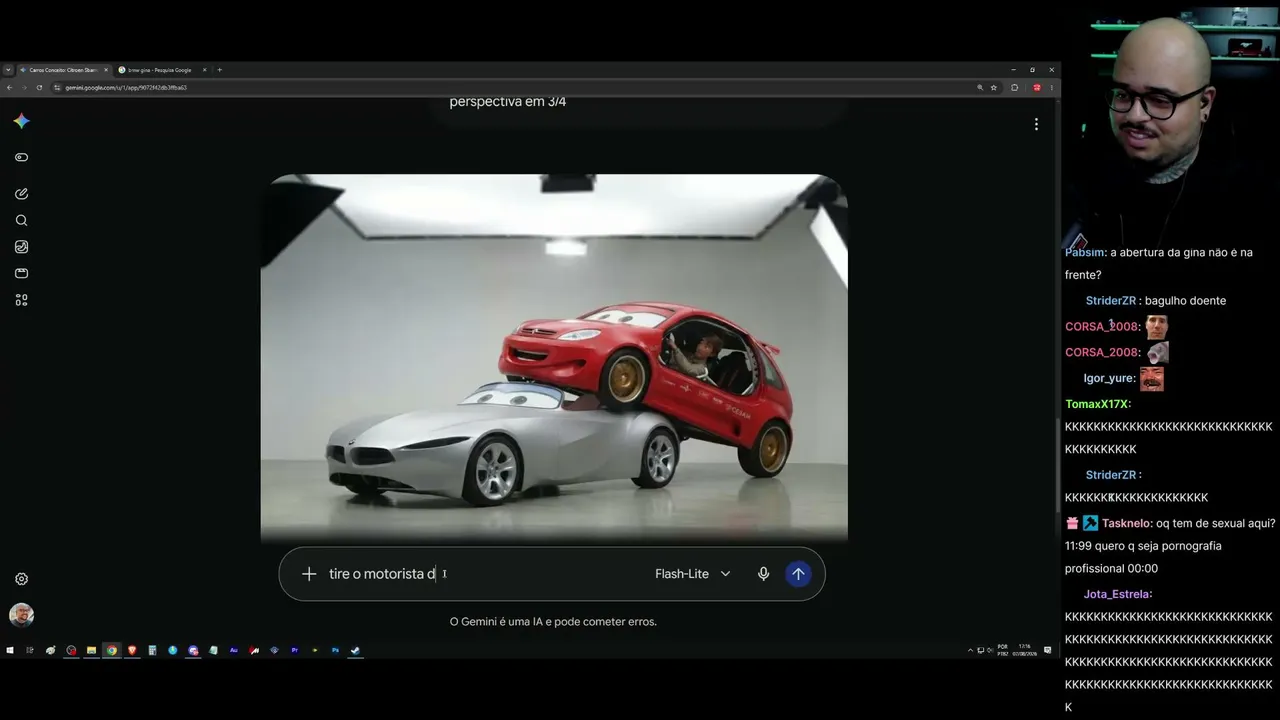Open Chrome from the taskbar

[x=112, y=650]
